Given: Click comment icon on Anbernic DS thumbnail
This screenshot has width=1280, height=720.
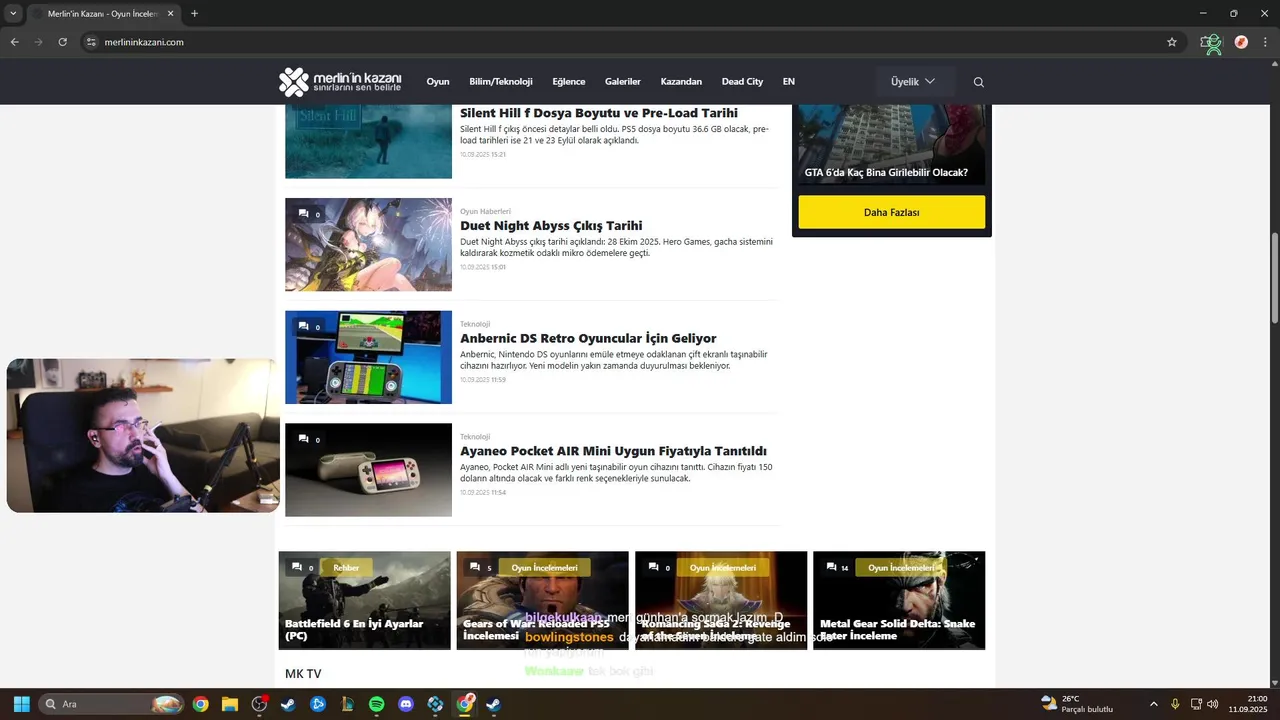Looking at the screenshot, I should pyautogui.click(x=303, y=327).
